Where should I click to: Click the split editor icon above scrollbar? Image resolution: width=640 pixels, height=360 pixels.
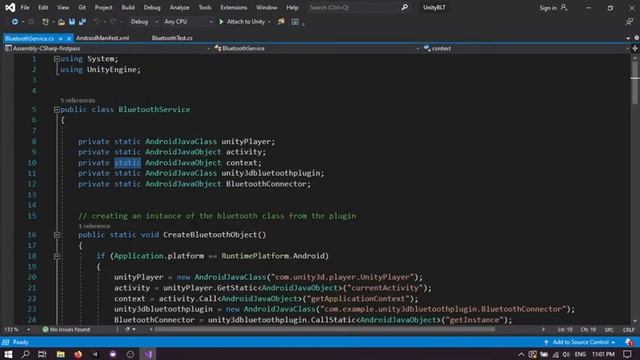pyautogui.click(x=635, y=49)
